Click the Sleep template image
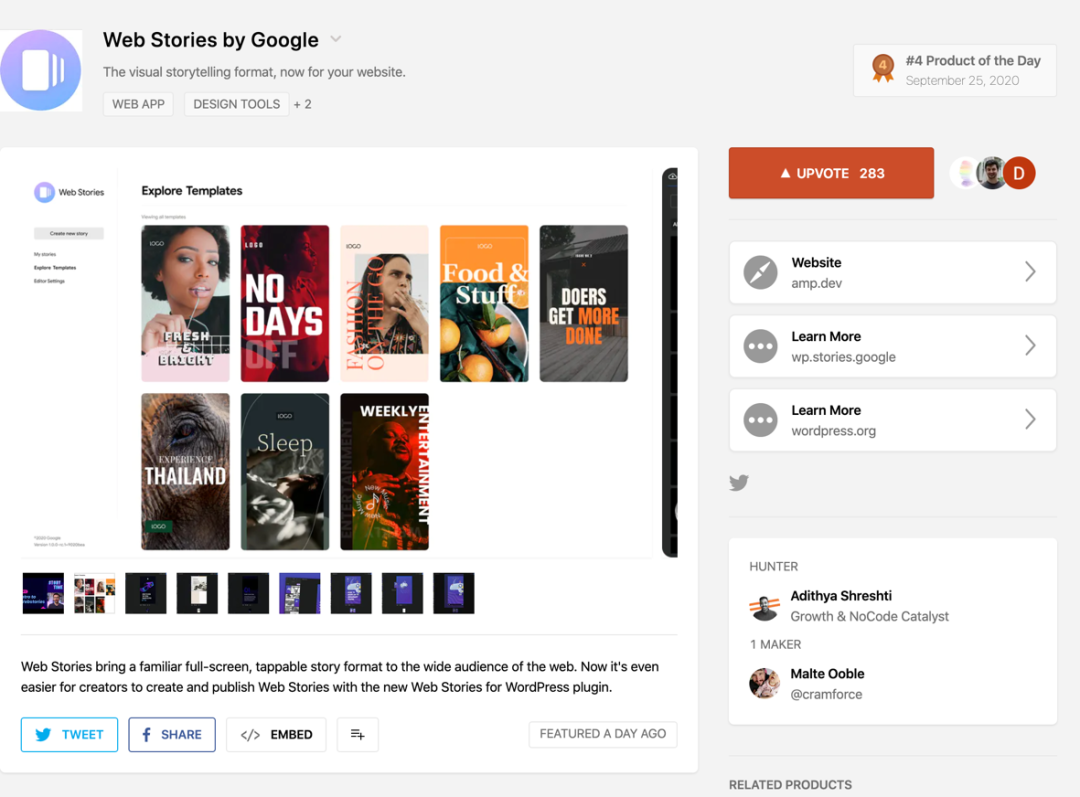 (284, 471)
